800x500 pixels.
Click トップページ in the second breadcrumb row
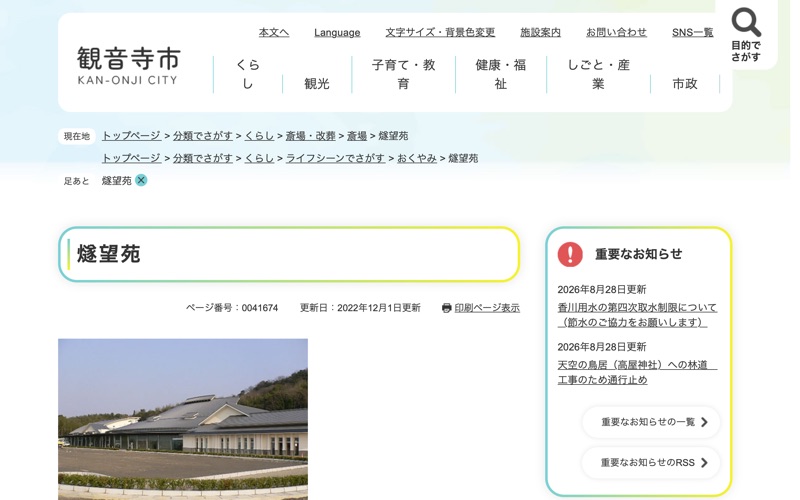[x=132, y=158]
